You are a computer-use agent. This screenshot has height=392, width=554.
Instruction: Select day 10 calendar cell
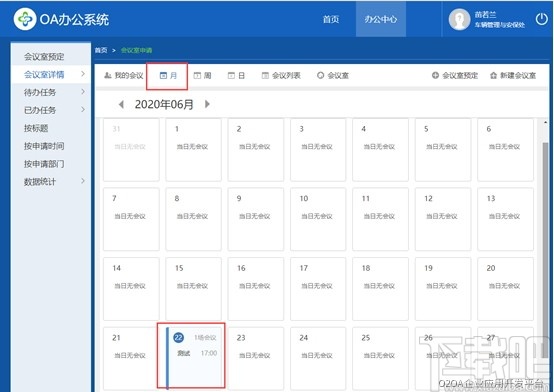(318, 219)
